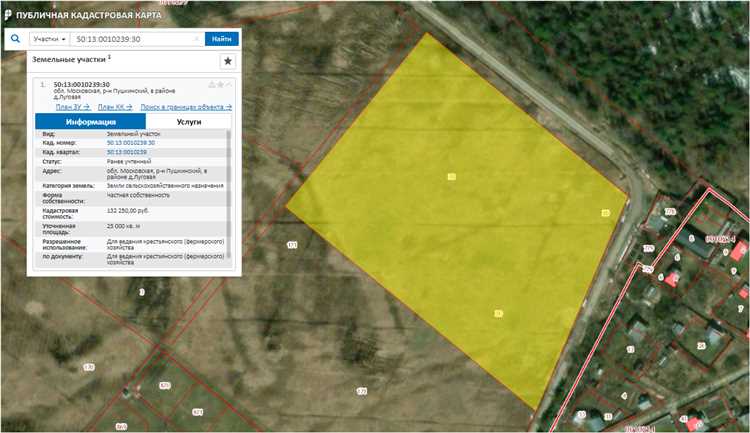Click parcel label 870 on map

click(165, 385)
